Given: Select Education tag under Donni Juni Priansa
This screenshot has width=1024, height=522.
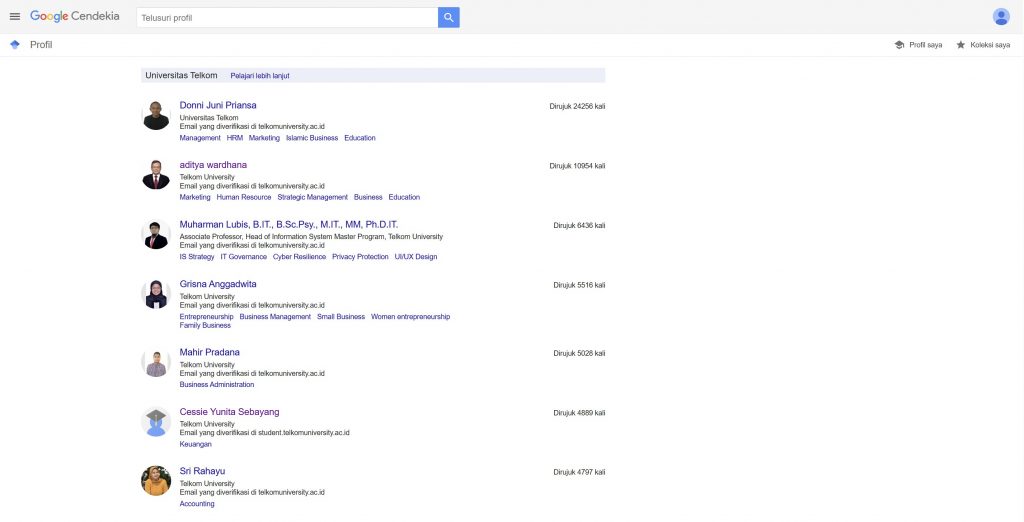Looking at the screenshot, I should click(x=360, y=138).
